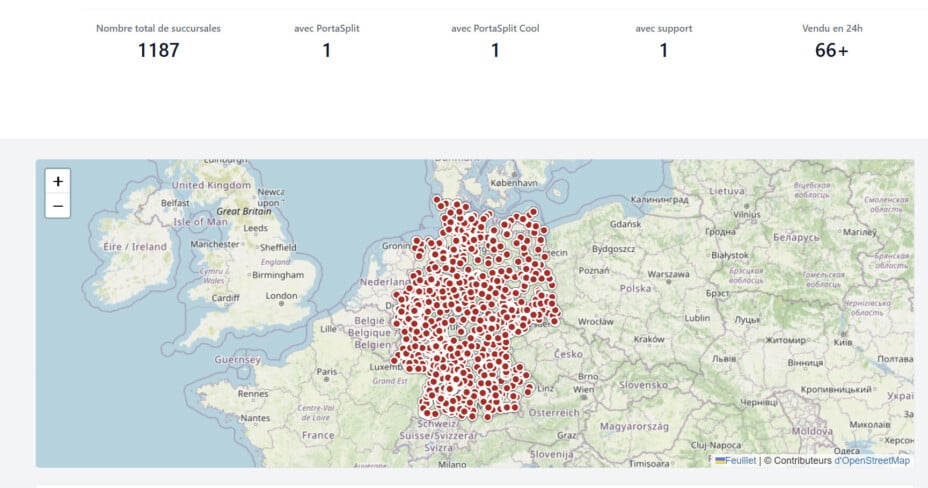Click Leeds on the map

[x=255, y=228]
